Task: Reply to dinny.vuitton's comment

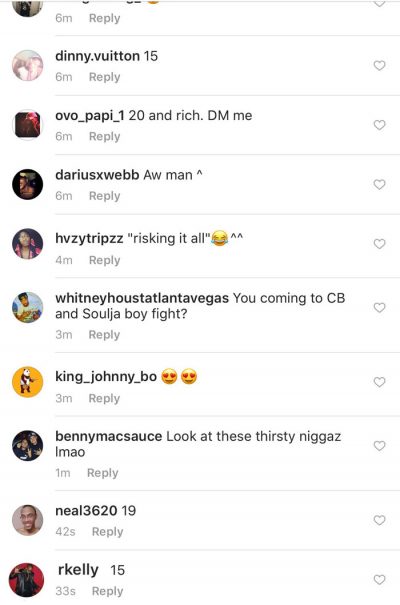Action: [x=105, y=77]
